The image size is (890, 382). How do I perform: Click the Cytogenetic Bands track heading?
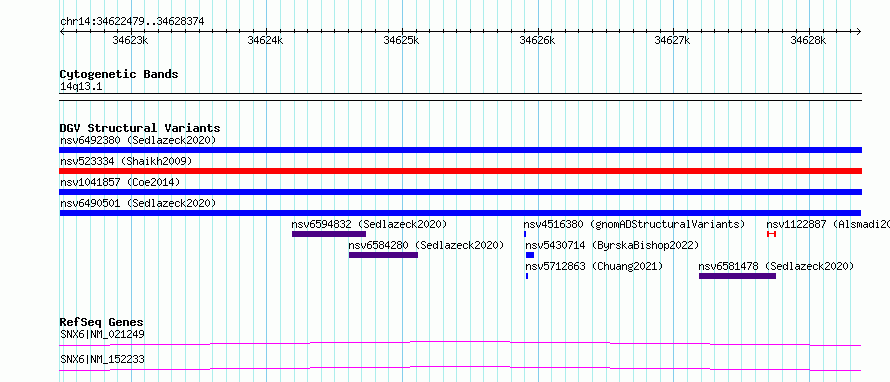click(119, 74)
